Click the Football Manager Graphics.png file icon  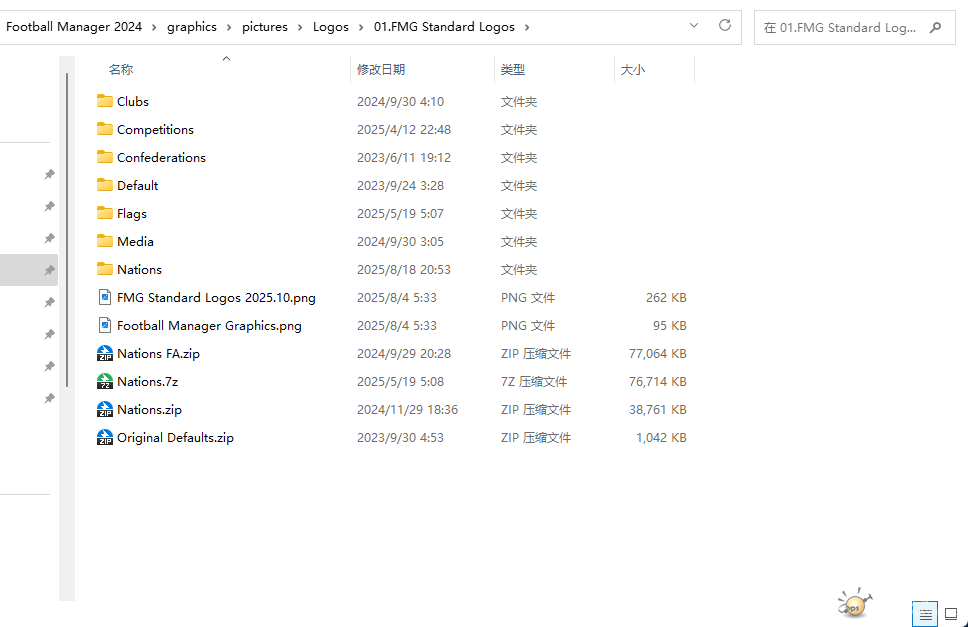tap(105, 325)
